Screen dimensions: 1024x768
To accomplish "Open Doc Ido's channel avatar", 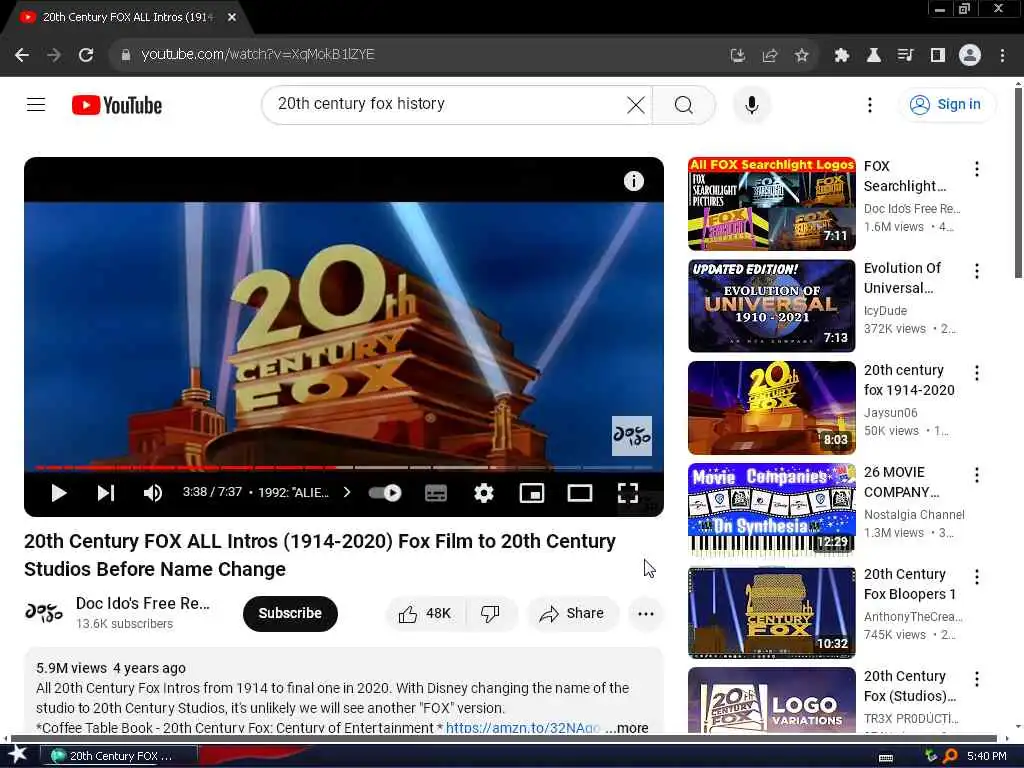I will 44,613.
